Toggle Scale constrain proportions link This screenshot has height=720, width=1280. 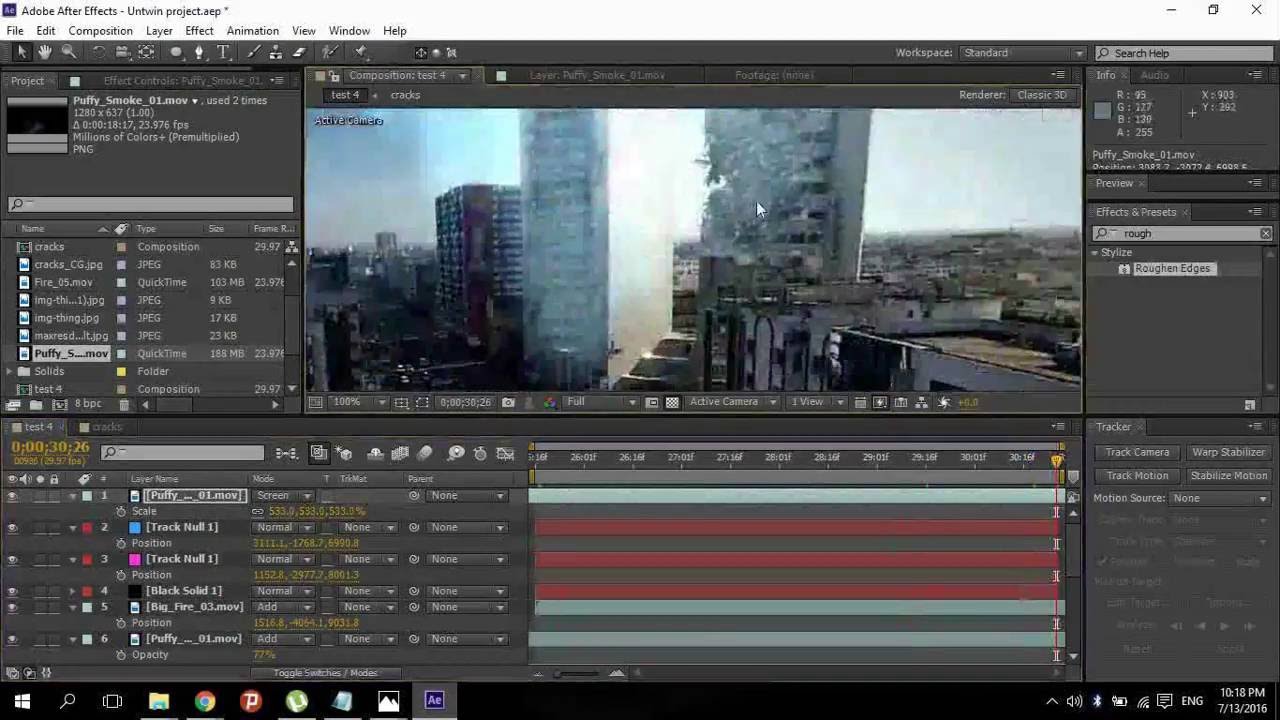(x=259, y=512)
